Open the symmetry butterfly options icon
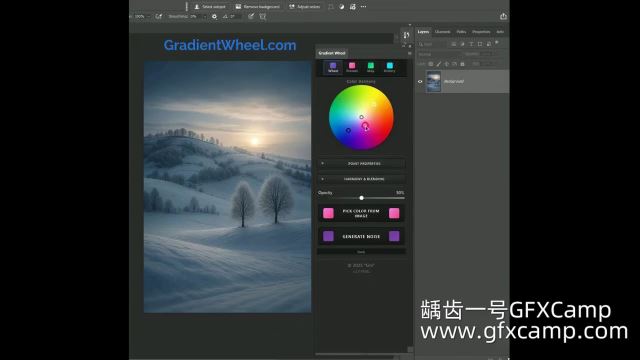 (262, 17)
